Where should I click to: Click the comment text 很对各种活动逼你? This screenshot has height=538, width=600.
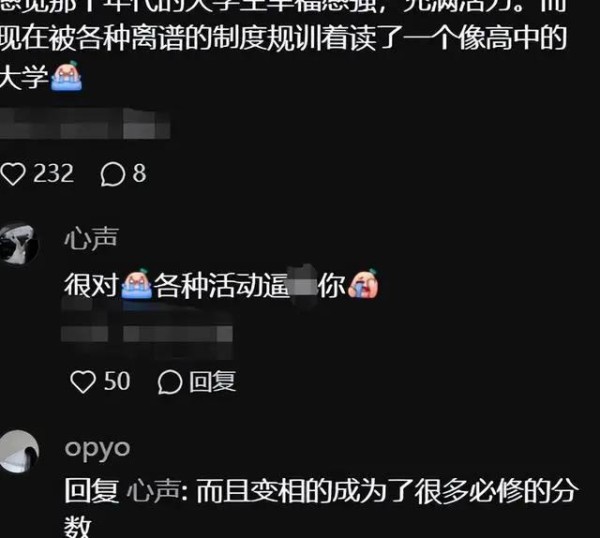[222, 285]
